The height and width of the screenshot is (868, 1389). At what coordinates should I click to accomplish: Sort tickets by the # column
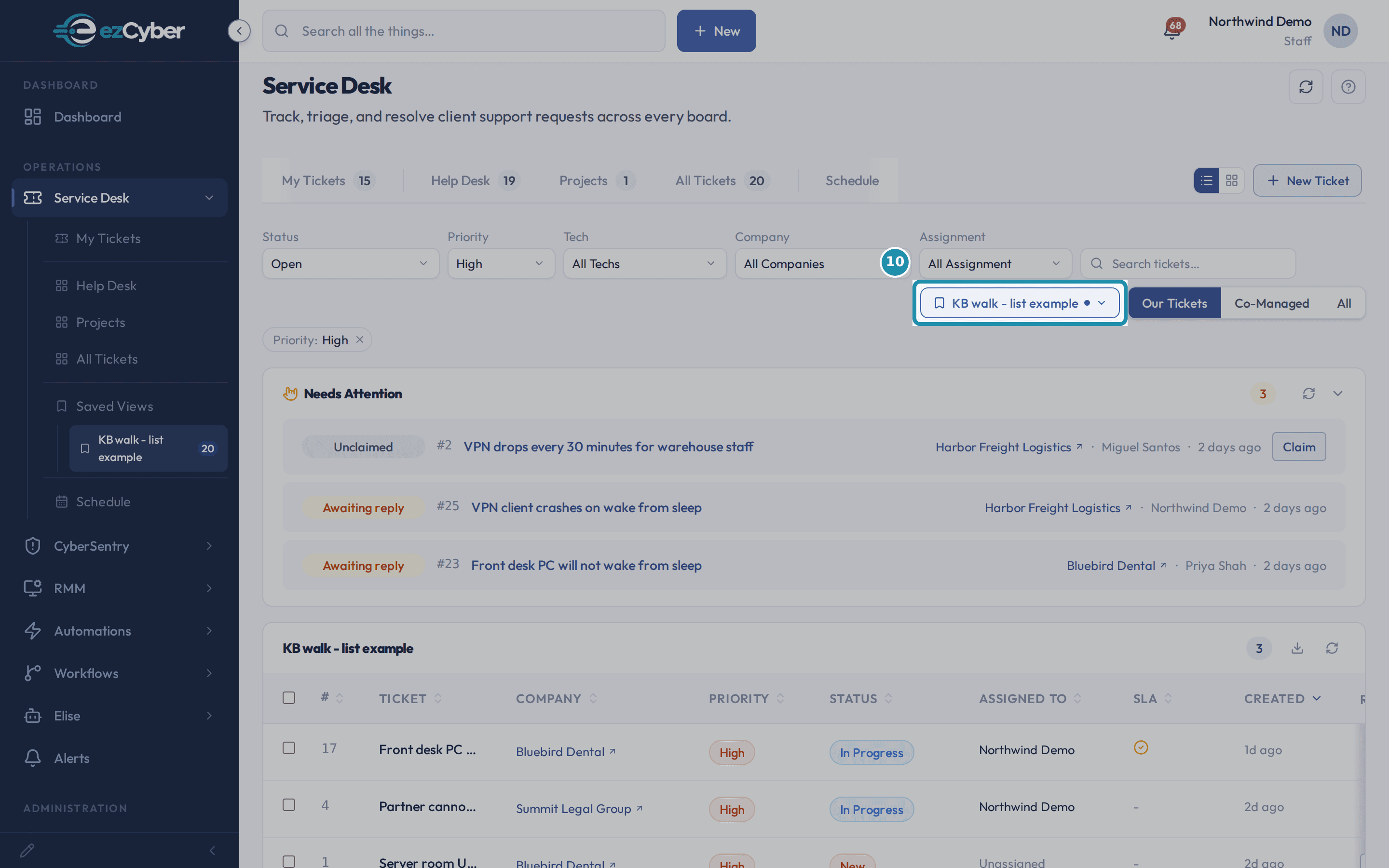click(x=332, y=698)
